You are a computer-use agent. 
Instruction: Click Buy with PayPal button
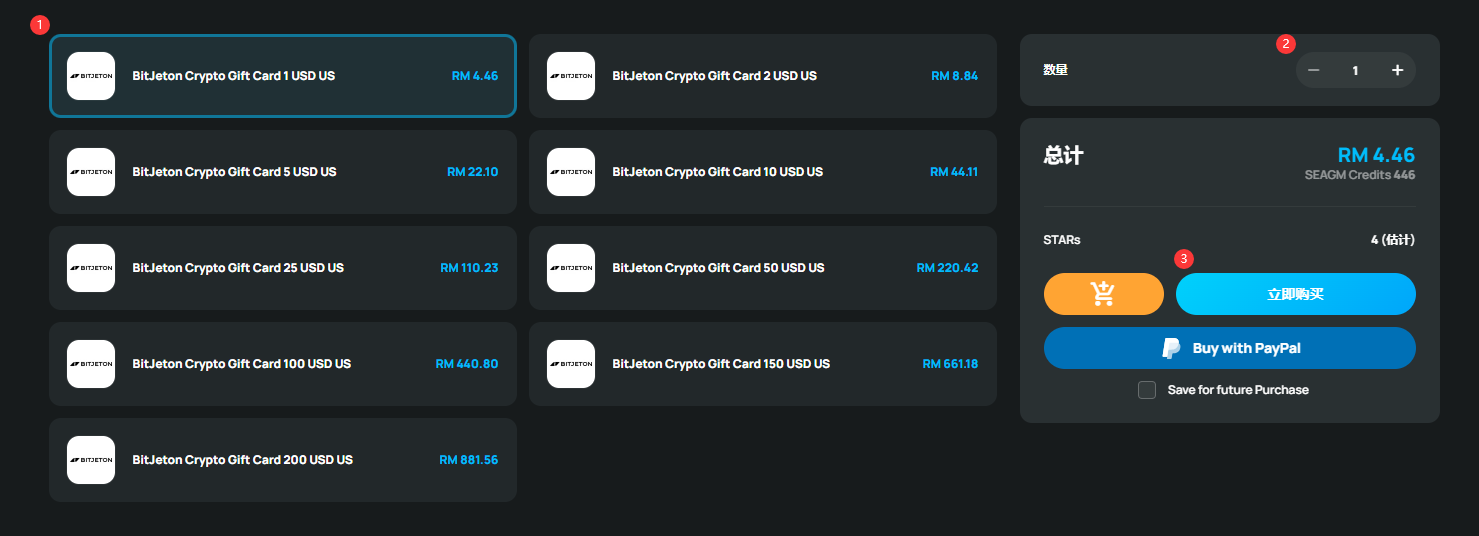[1230, 348]
